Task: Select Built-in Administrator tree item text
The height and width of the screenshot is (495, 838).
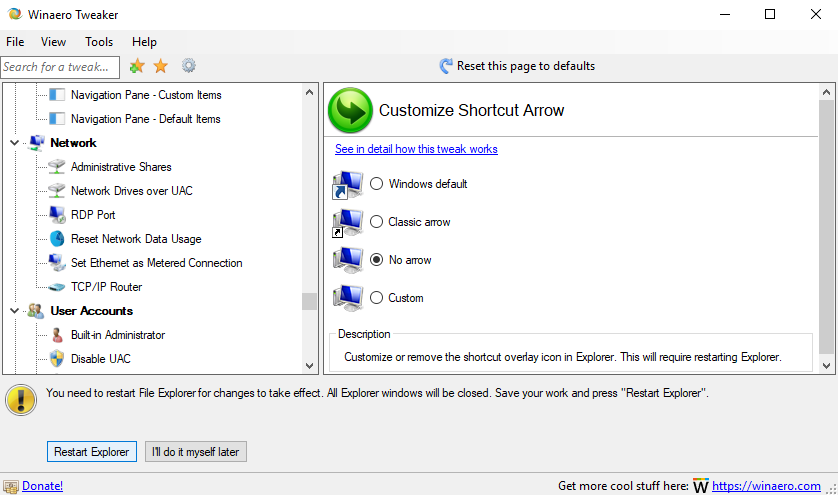Action: tap(118, 335)
